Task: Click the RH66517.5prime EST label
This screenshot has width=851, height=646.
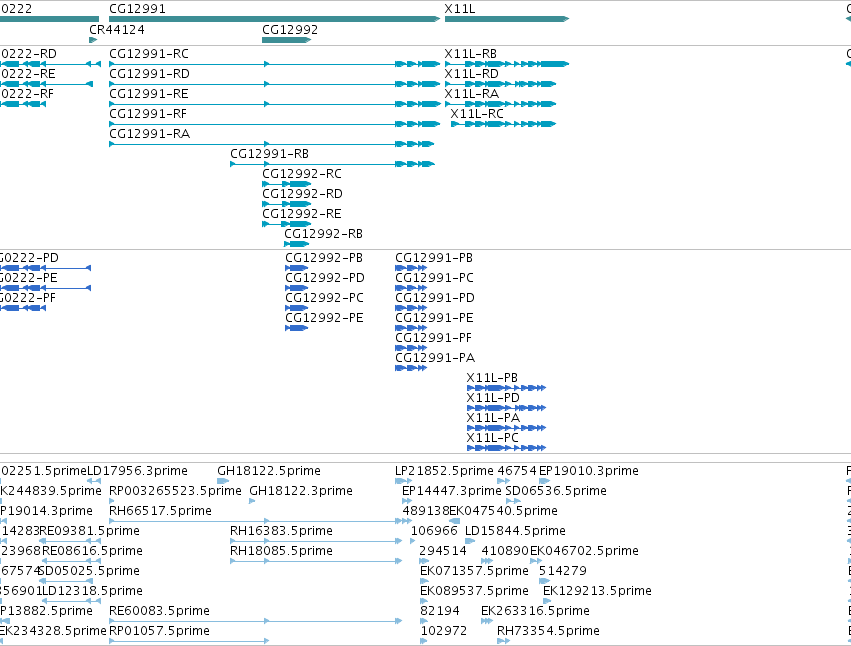Action: point(160,511)
